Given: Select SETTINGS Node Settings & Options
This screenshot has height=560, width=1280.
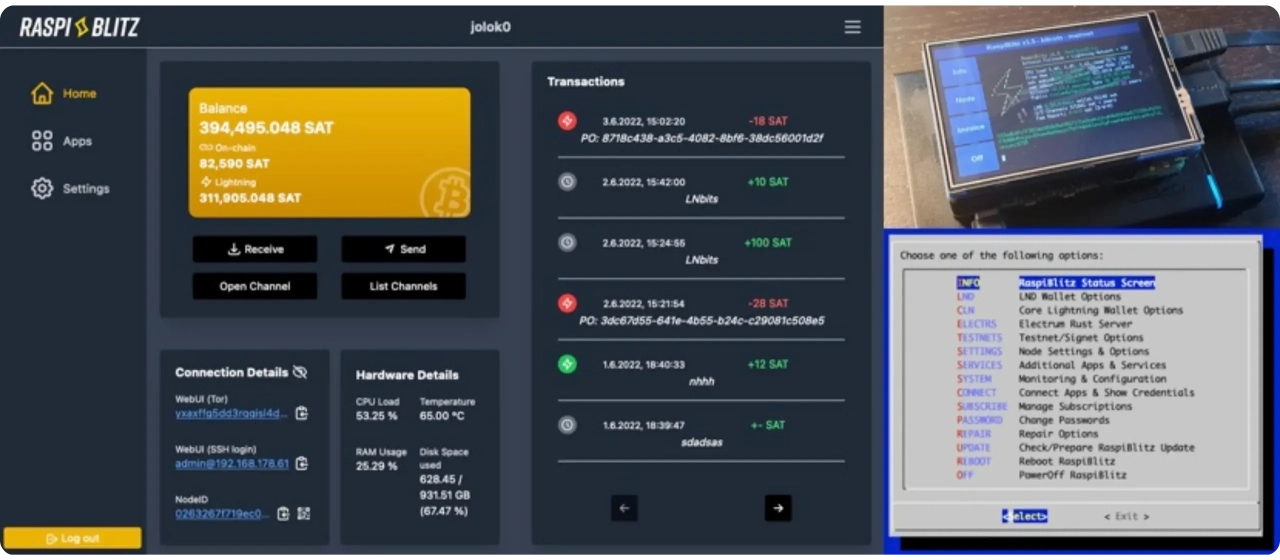Looking at the screenshot, I should [1053, 352].
